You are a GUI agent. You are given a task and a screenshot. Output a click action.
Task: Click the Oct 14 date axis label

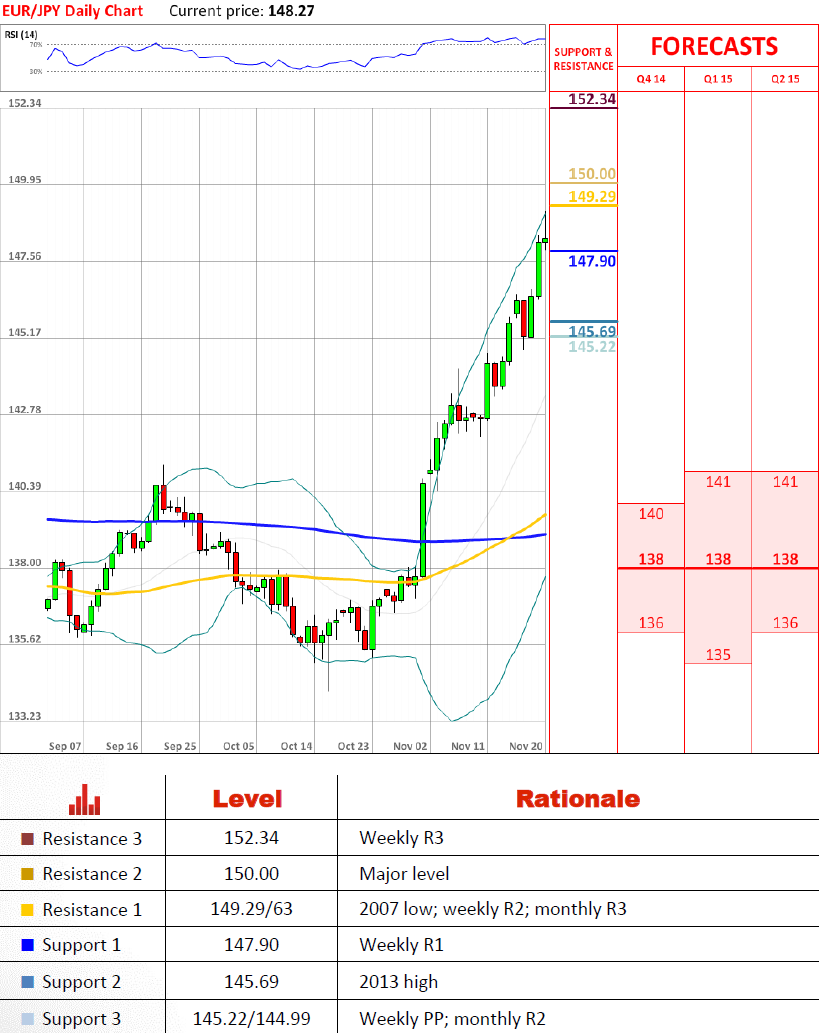pyautogui.click(x=297, y=746)
